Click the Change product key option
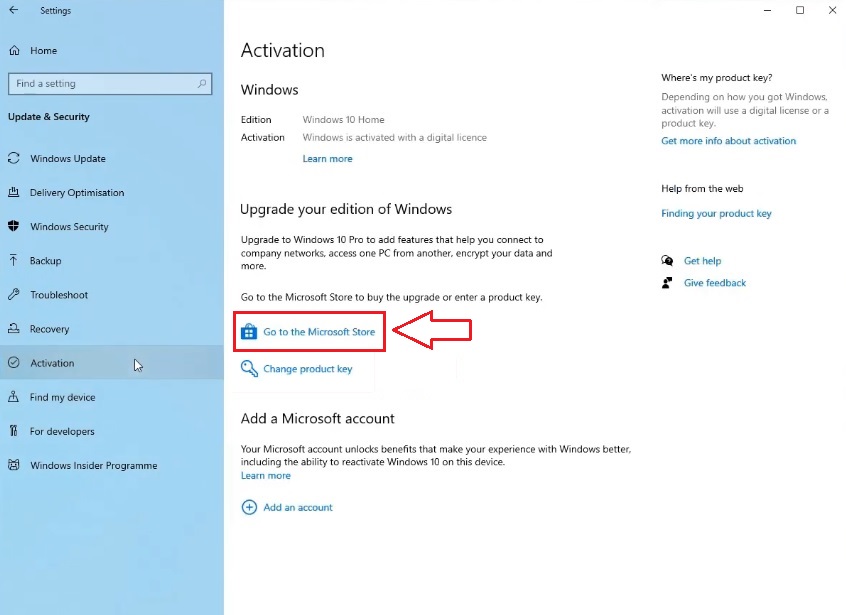846x615 pixels. pos(307,368)
